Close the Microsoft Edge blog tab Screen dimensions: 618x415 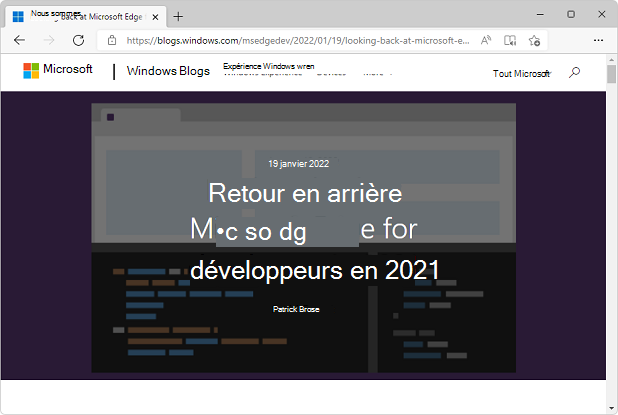point(155,17)
